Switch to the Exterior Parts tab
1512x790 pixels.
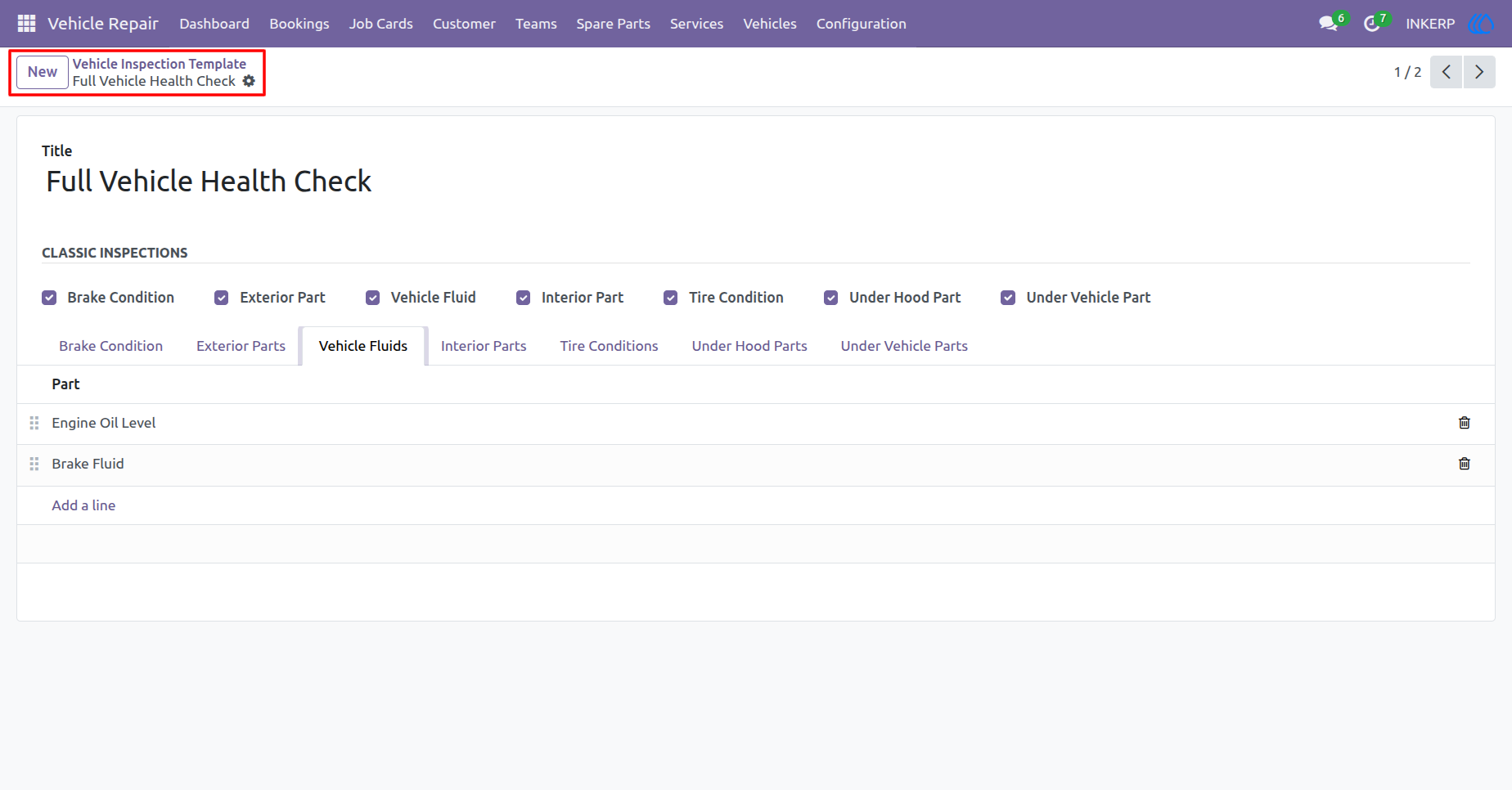click(241, 346)
